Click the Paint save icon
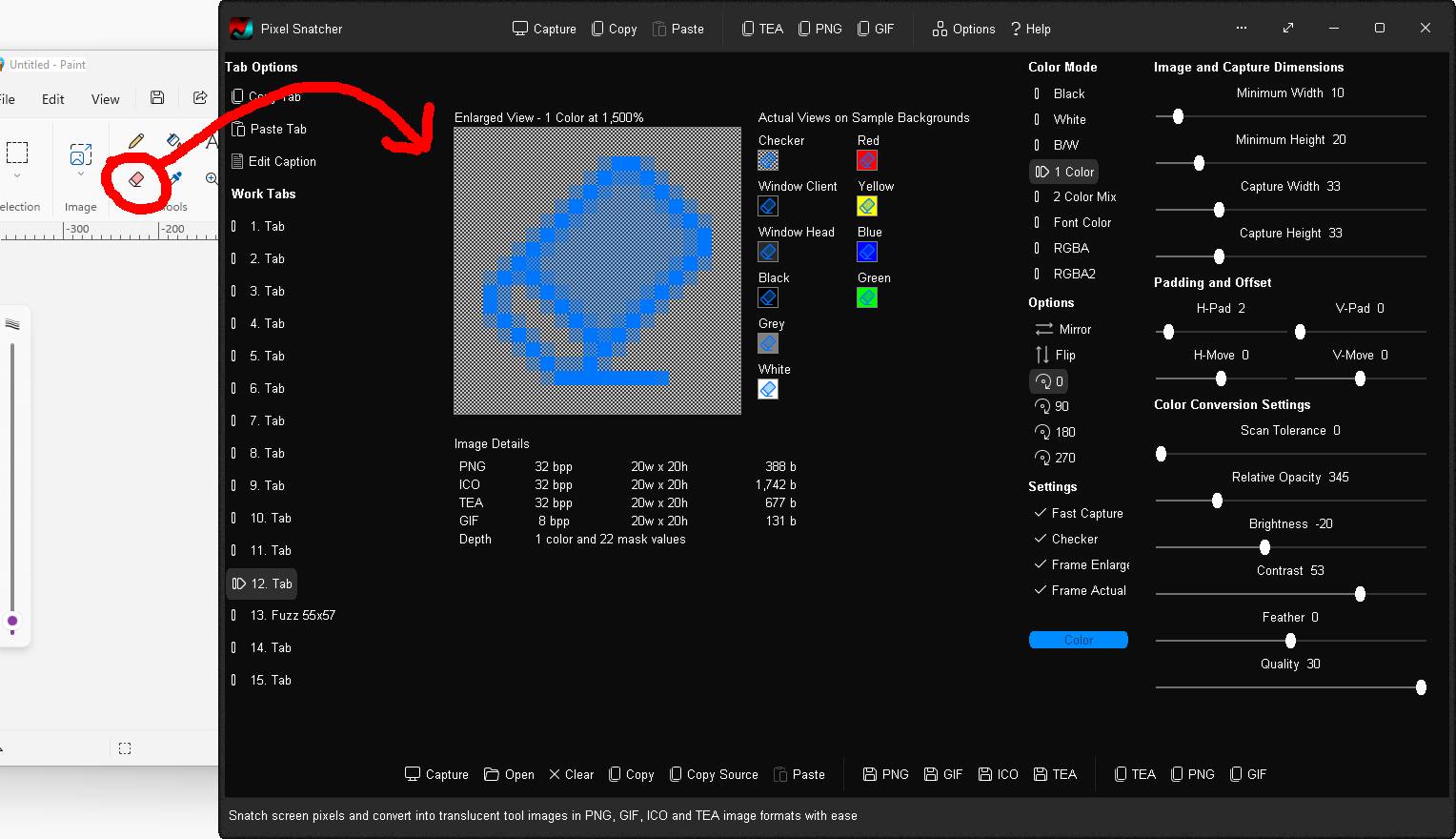The image size is (1456, 839). coord(157,98)
